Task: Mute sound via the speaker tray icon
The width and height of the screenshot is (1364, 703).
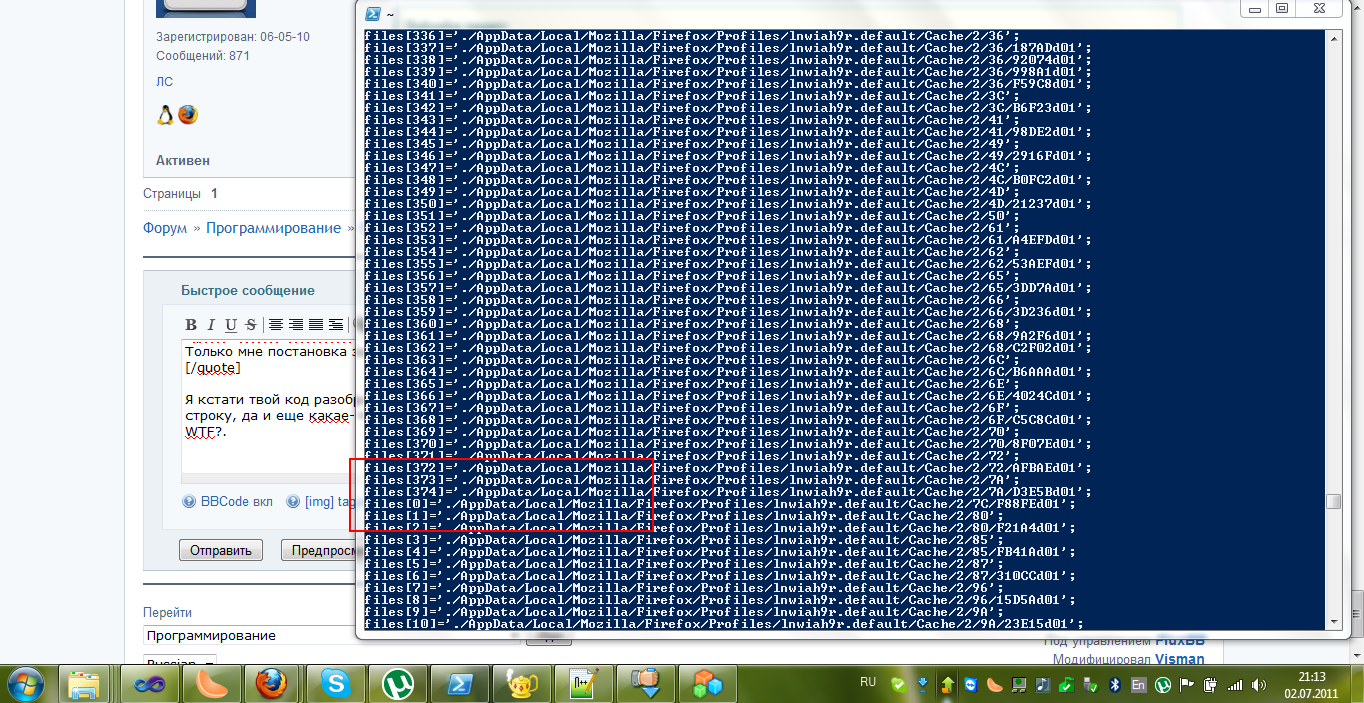Action: pyautogui.click(x=1258, y=684)
